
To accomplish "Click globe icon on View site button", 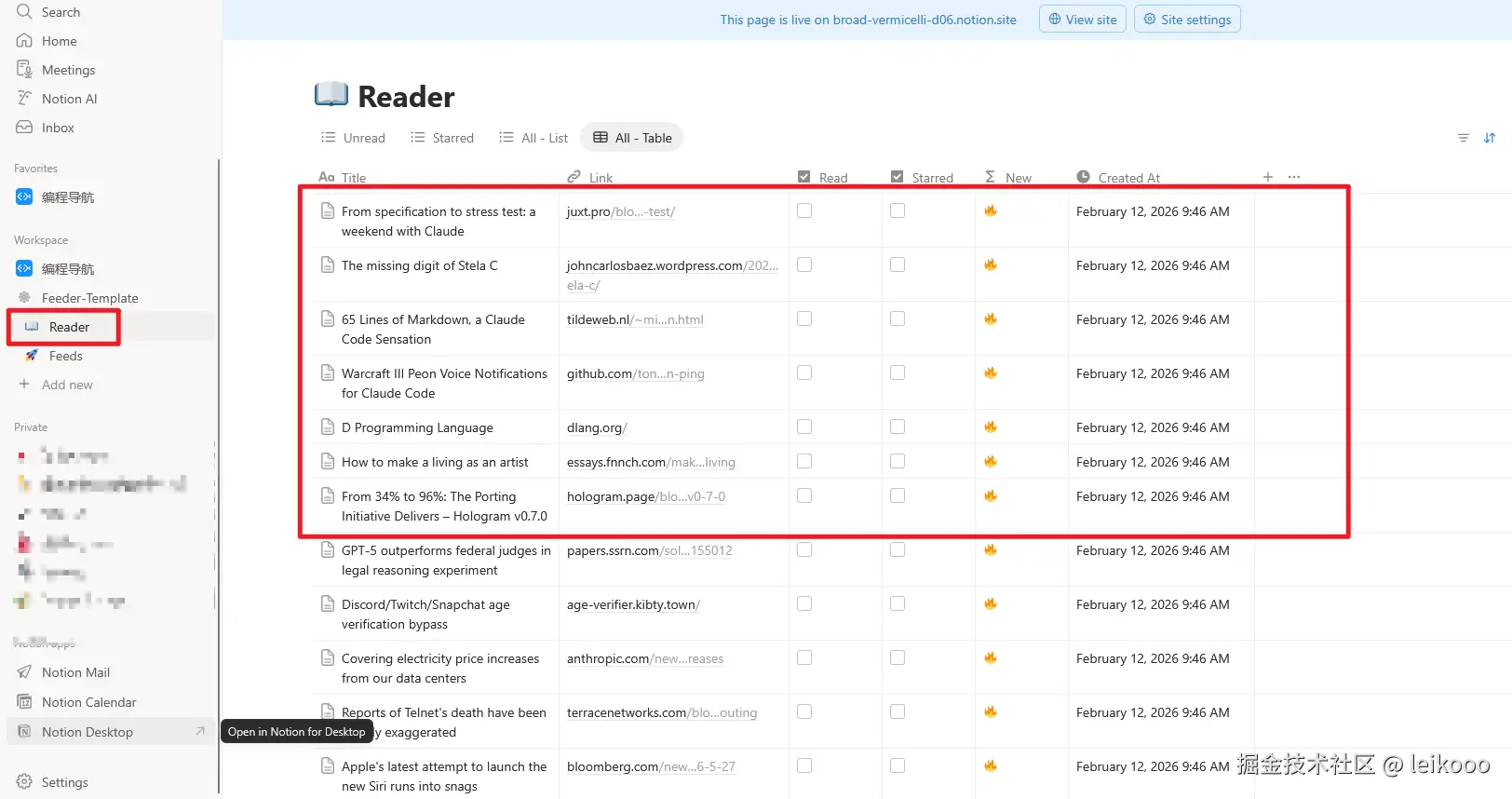I will 1055,20.
